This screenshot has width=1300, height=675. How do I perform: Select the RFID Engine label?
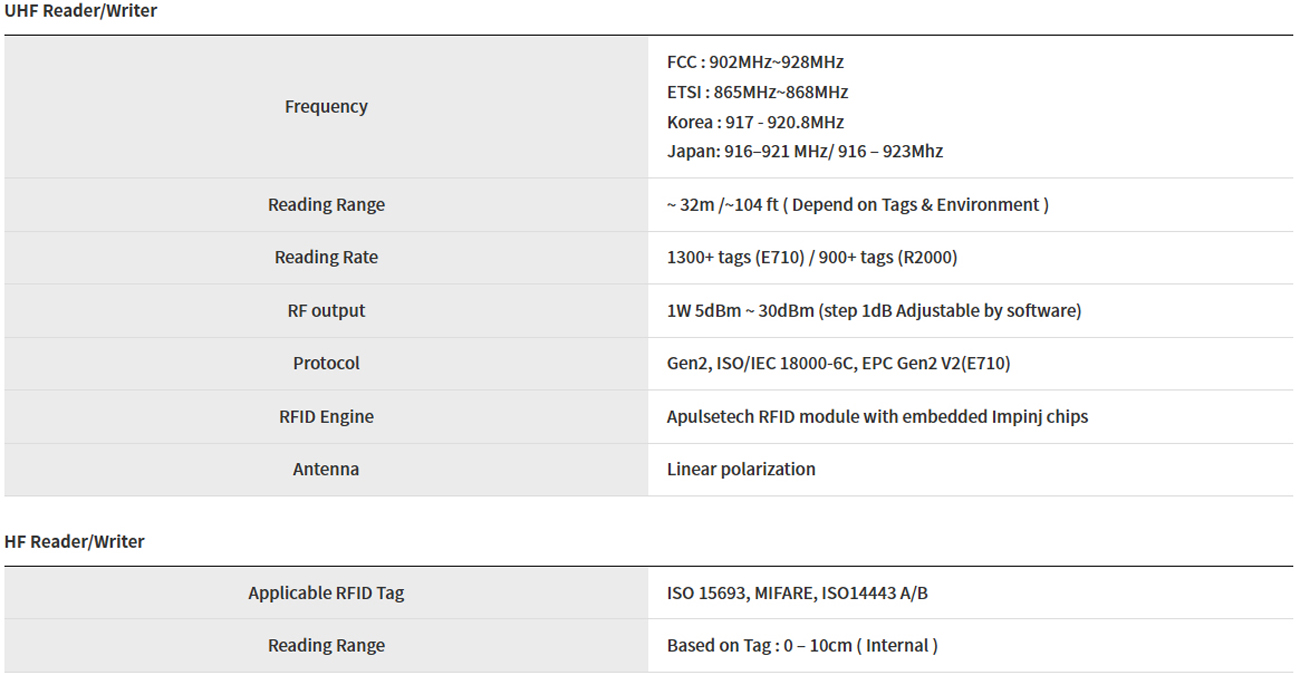coord(326,417)
